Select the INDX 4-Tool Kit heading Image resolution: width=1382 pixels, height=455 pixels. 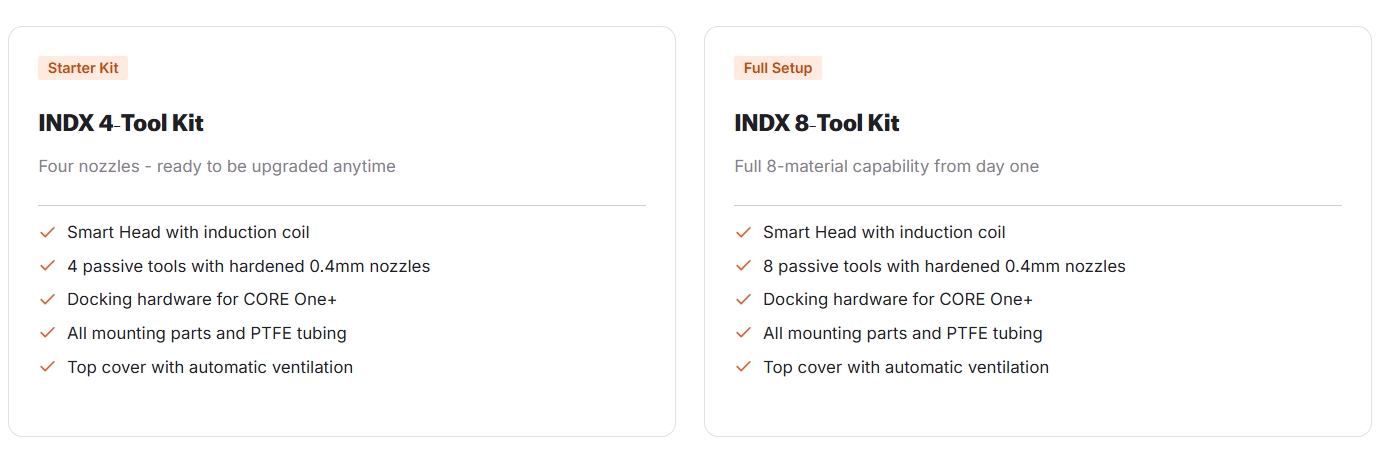click(x=121, y=124)
